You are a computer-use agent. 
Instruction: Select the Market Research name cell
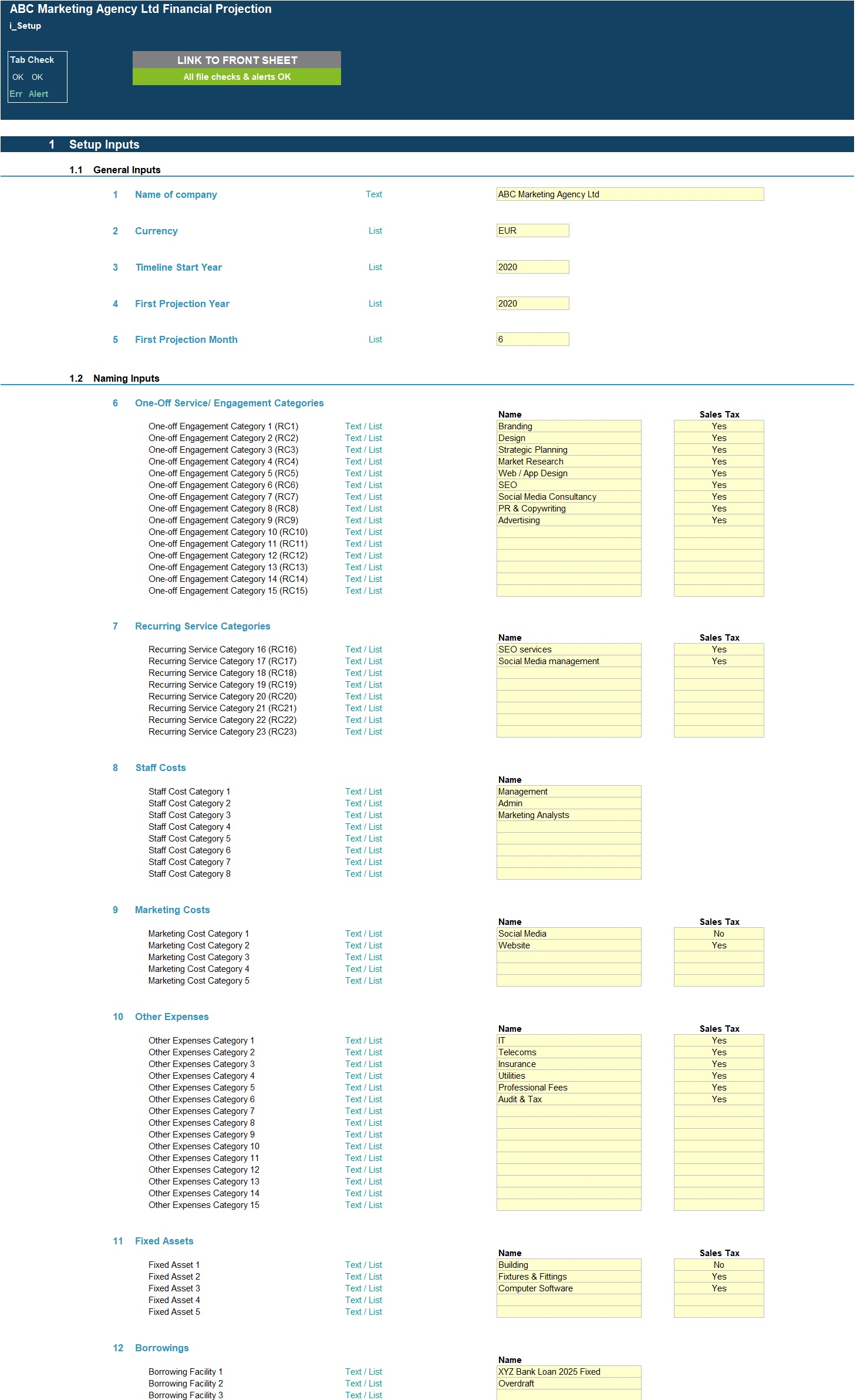click(x=569, y=462)
